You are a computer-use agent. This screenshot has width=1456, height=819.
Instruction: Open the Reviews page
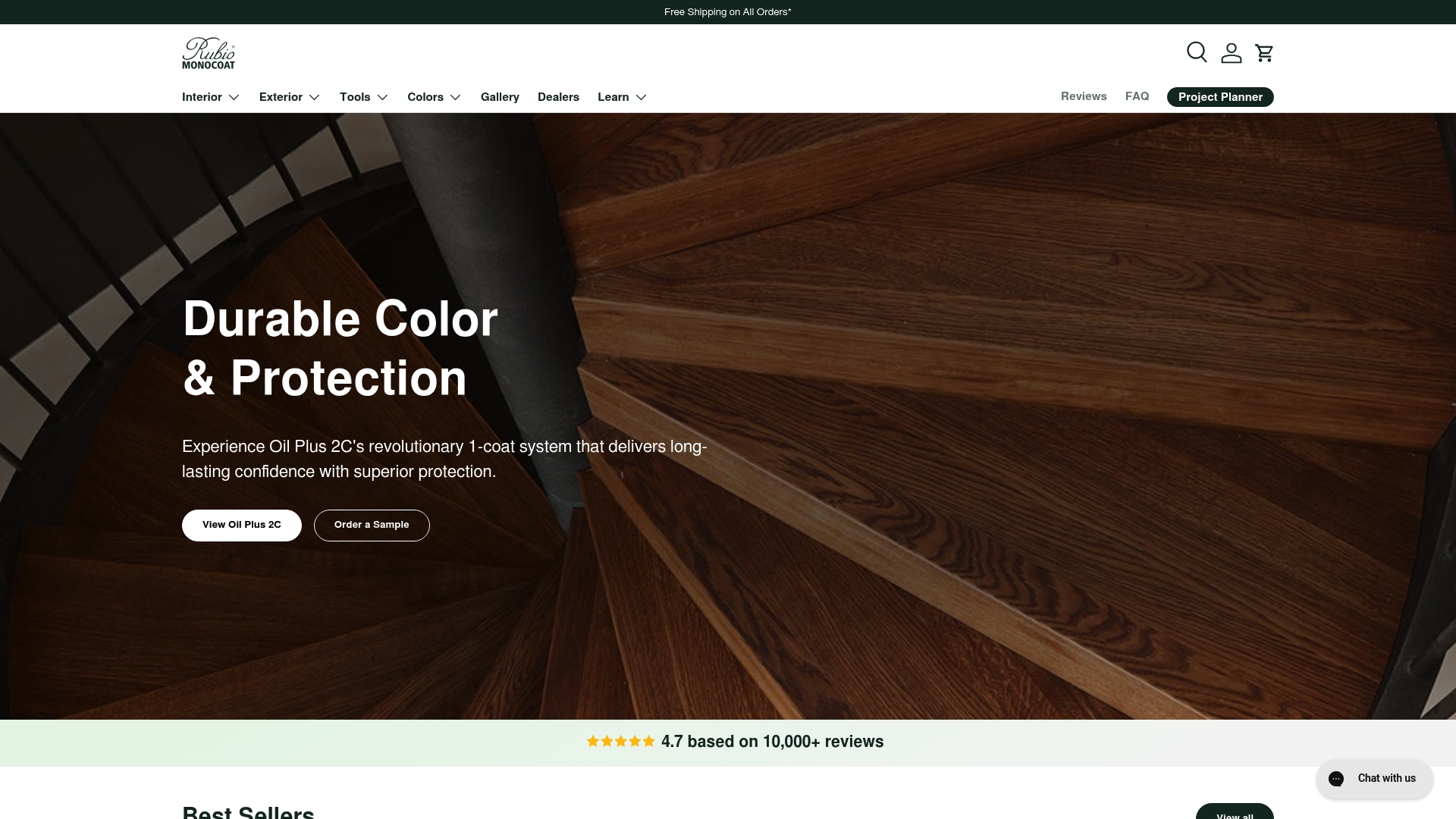(x=1084, y=96)
